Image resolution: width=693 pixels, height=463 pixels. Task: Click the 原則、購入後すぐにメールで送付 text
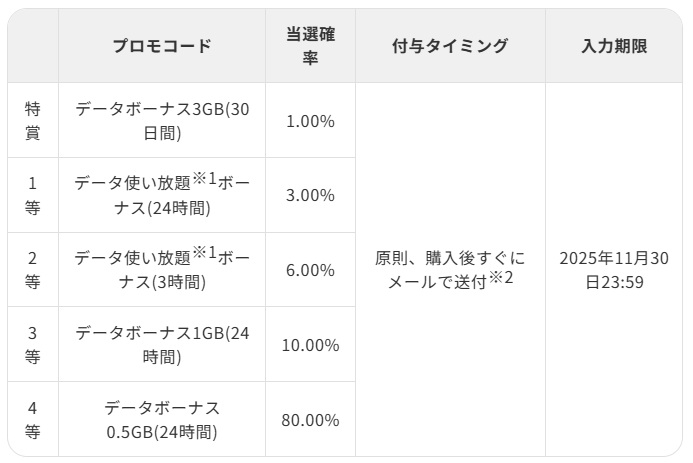(450, 269)
